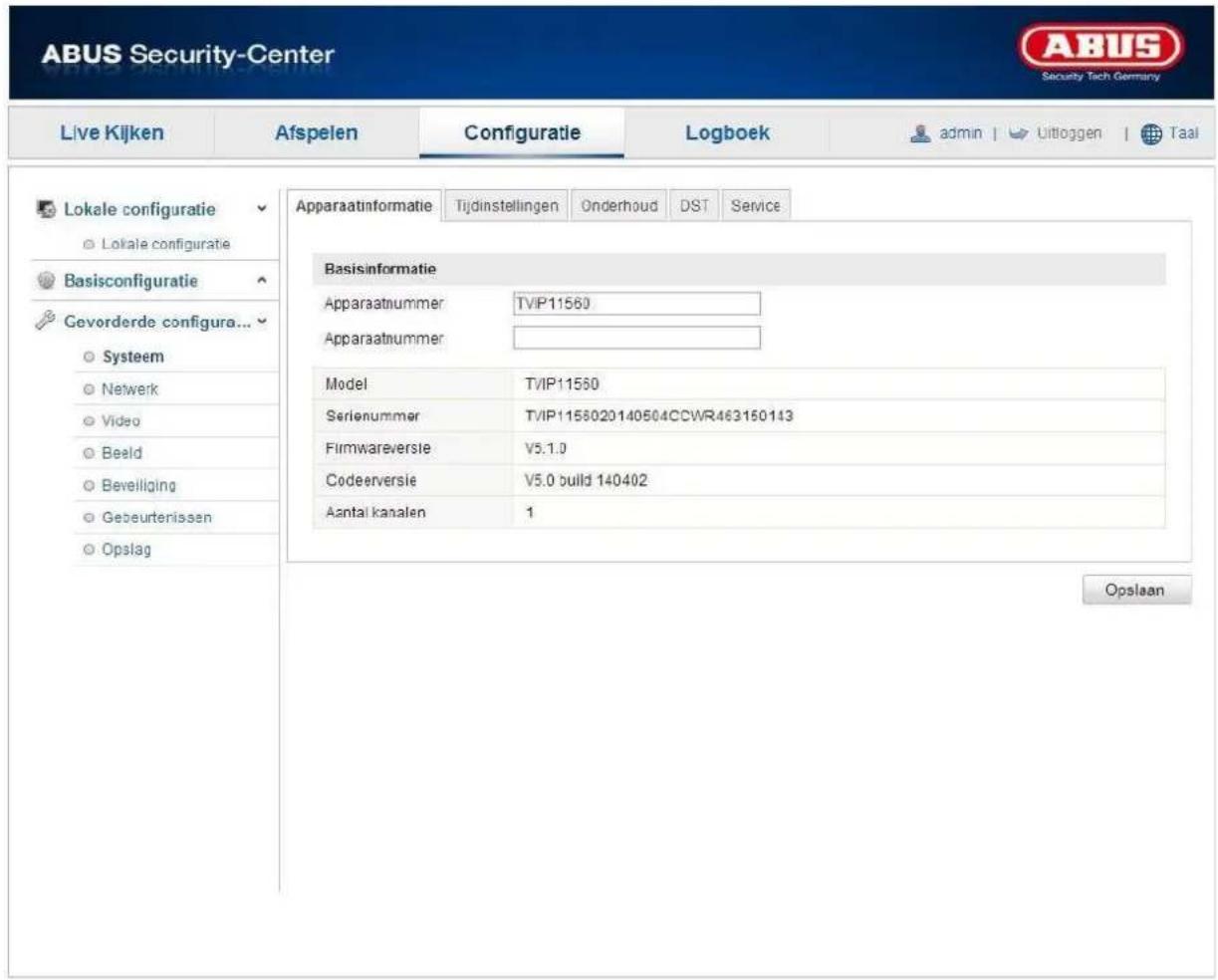Open the Live Kijken tab
The height and width of the screenshot is (980, 1218).
click(112, 132)
